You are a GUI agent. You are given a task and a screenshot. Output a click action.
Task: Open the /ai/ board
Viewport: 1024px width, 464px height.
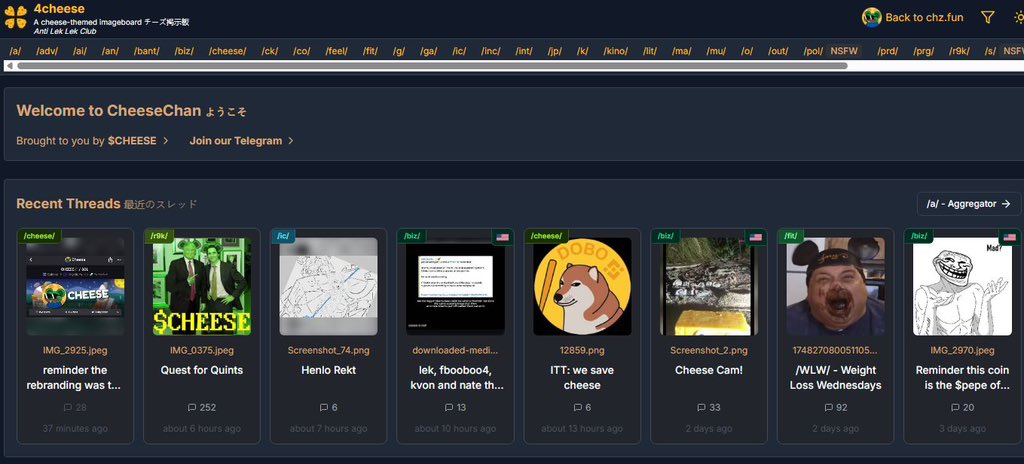point(80,51)
